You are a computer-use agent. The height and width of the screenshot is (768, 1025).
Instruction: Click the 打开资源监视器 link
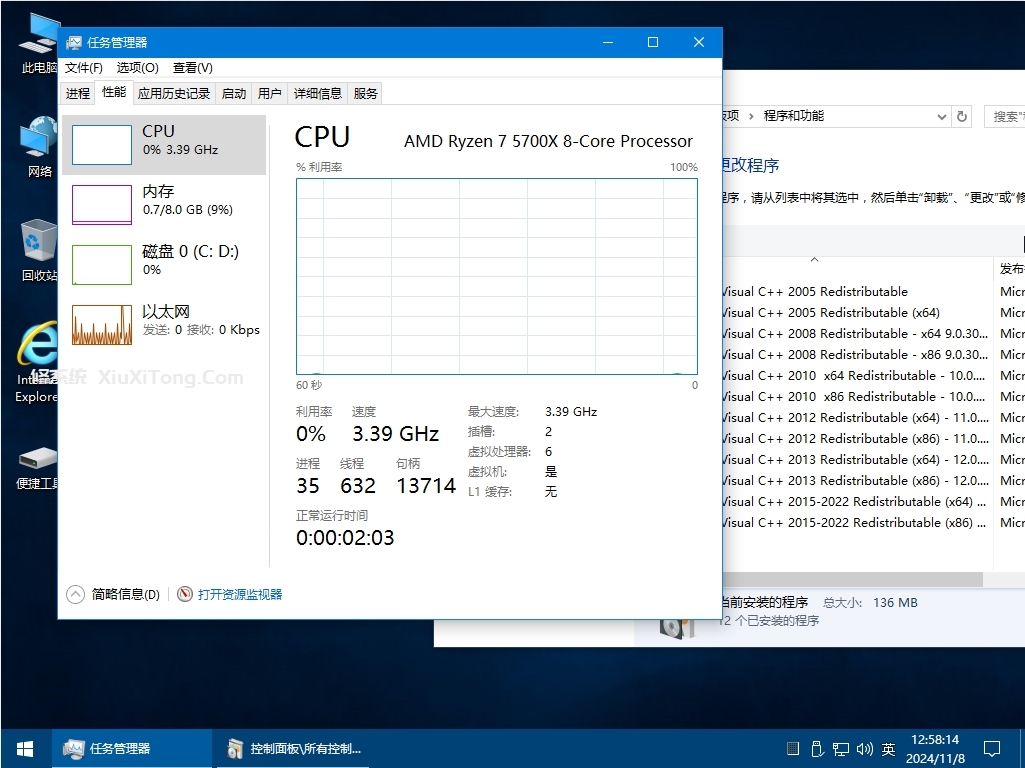coord(240,594)
